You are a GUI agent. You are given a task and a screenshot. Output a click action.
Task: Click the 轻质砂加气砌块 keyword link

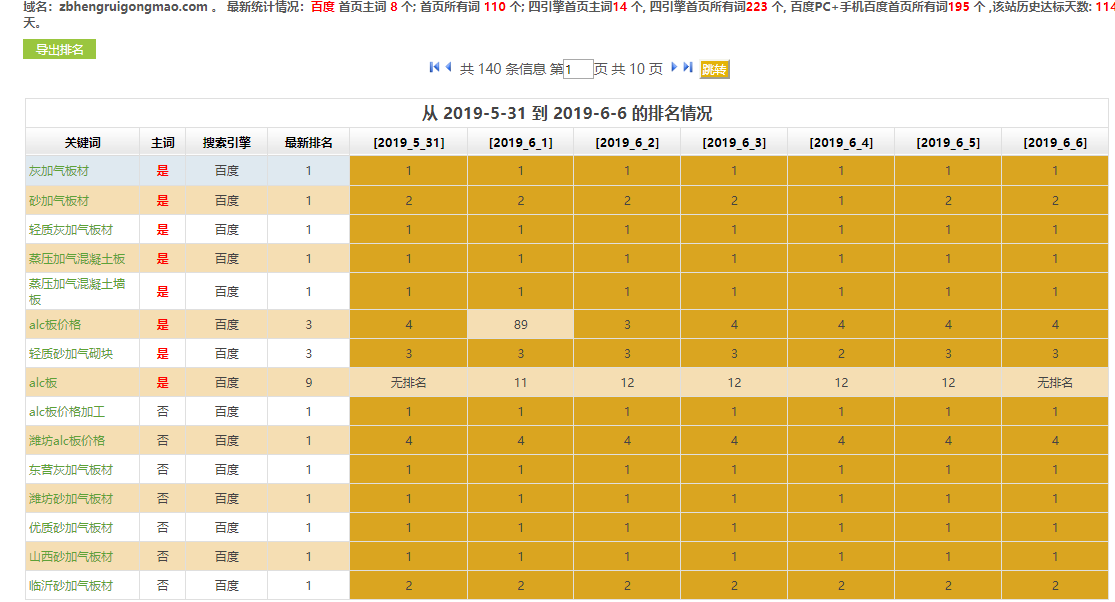(71, 354)
